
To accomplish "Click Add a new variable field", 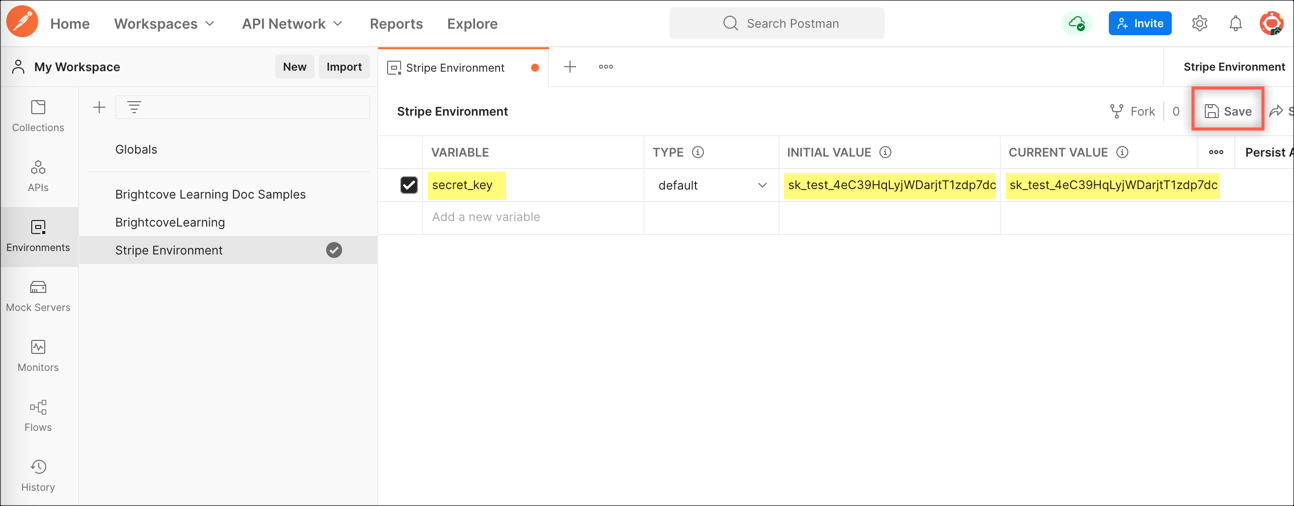I will [533, 217].
